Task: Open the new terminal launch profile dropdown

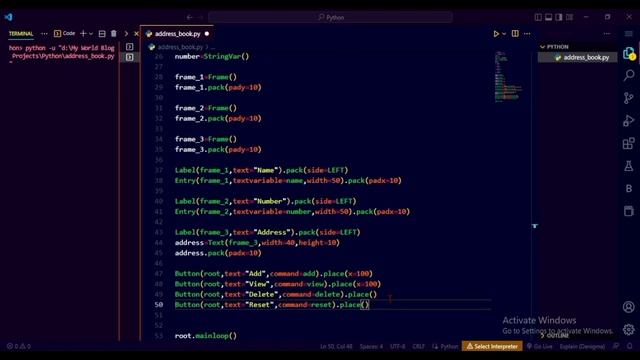Action: click(x=91, y=33)
